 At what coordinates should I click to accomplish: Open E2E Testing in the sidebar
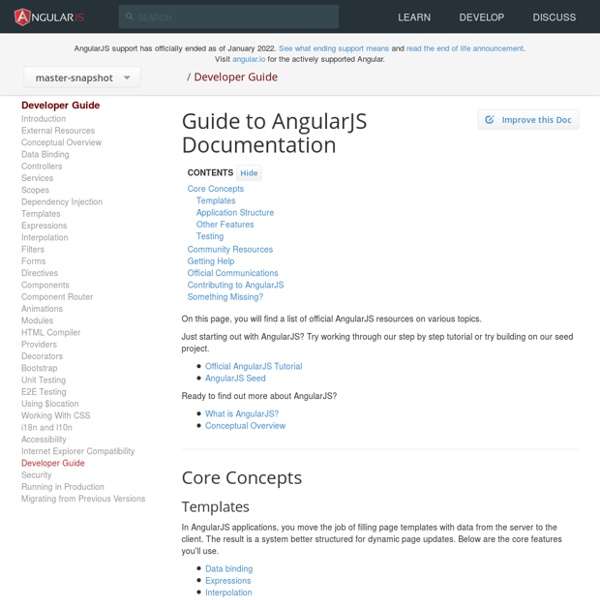tap(44, 391)
